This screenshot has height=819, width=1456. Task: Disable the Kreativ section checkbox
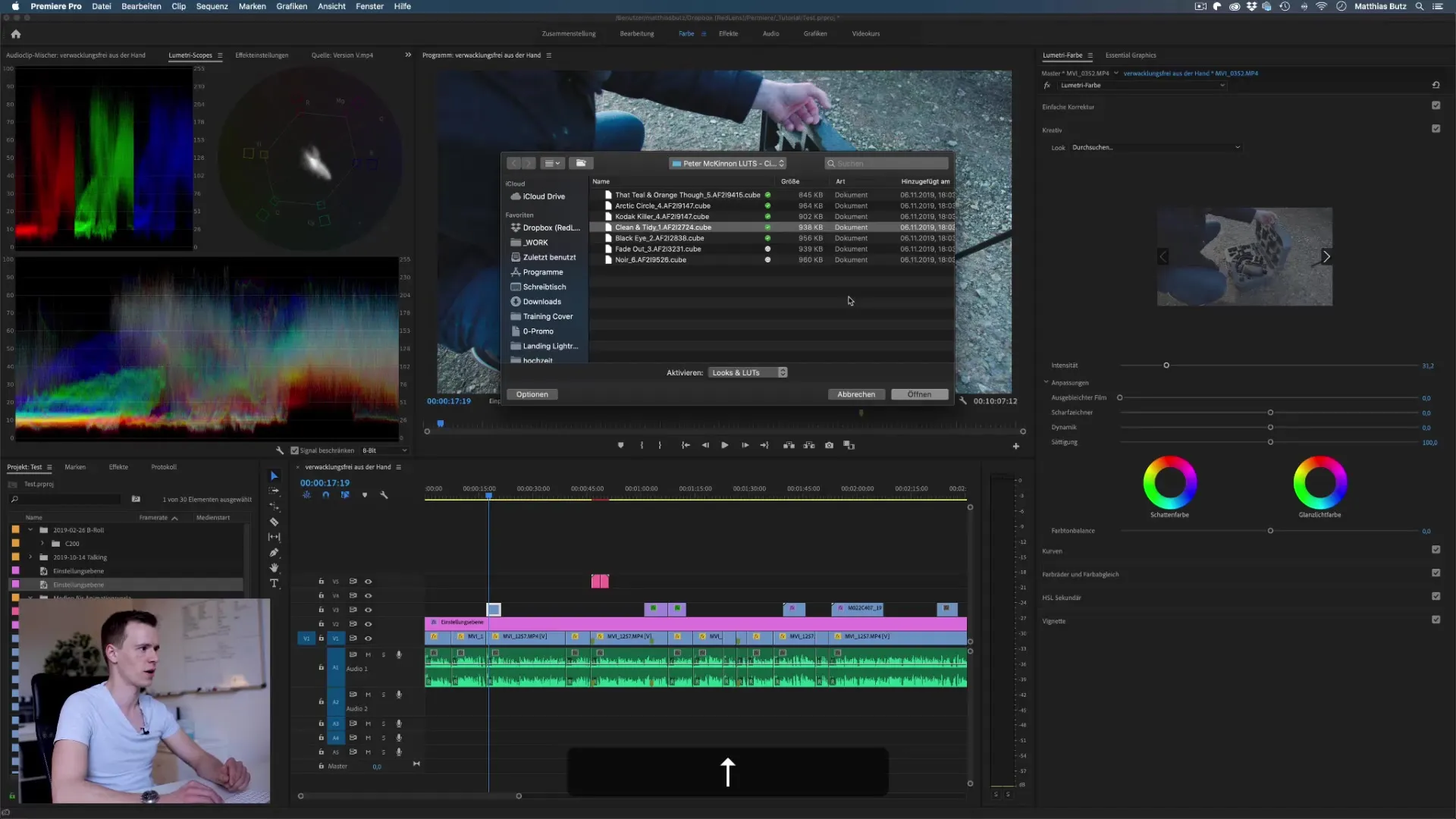[1436, 129]
